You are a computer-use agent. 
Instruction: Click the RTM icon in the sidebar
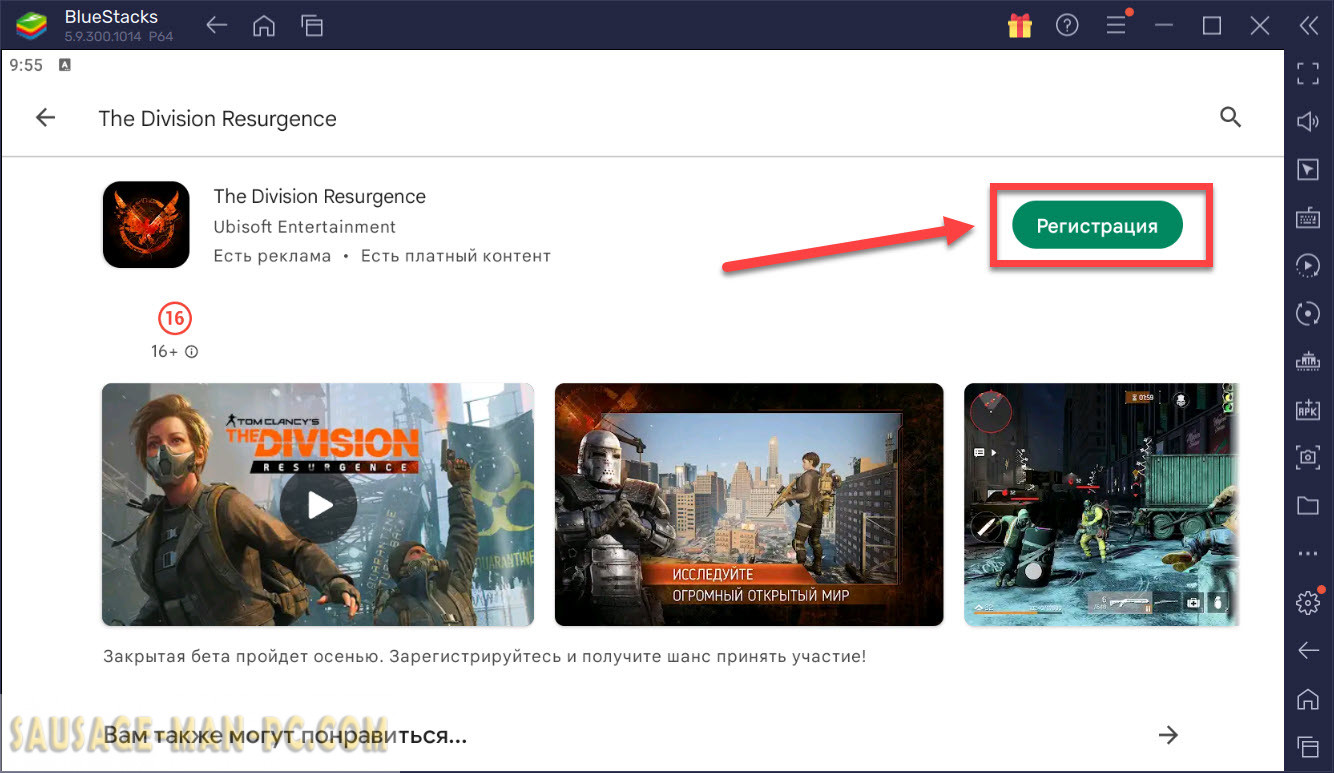[x=1308, y=361]
